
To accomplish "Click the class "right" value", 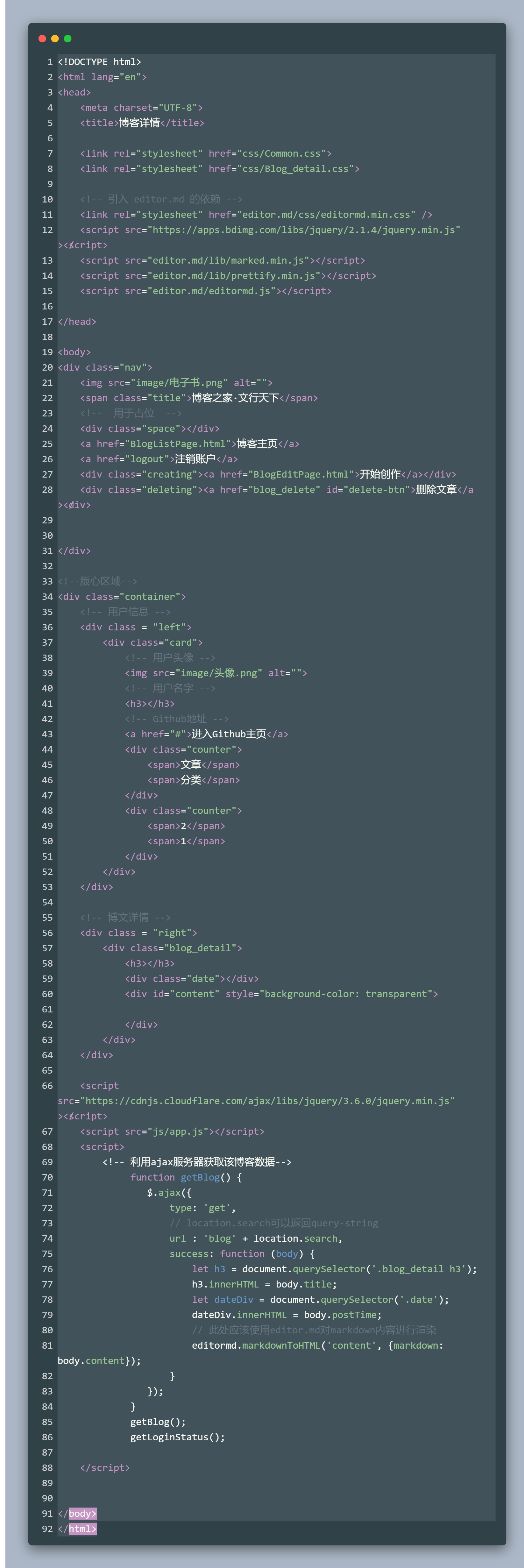I will (x=172, y=933).
